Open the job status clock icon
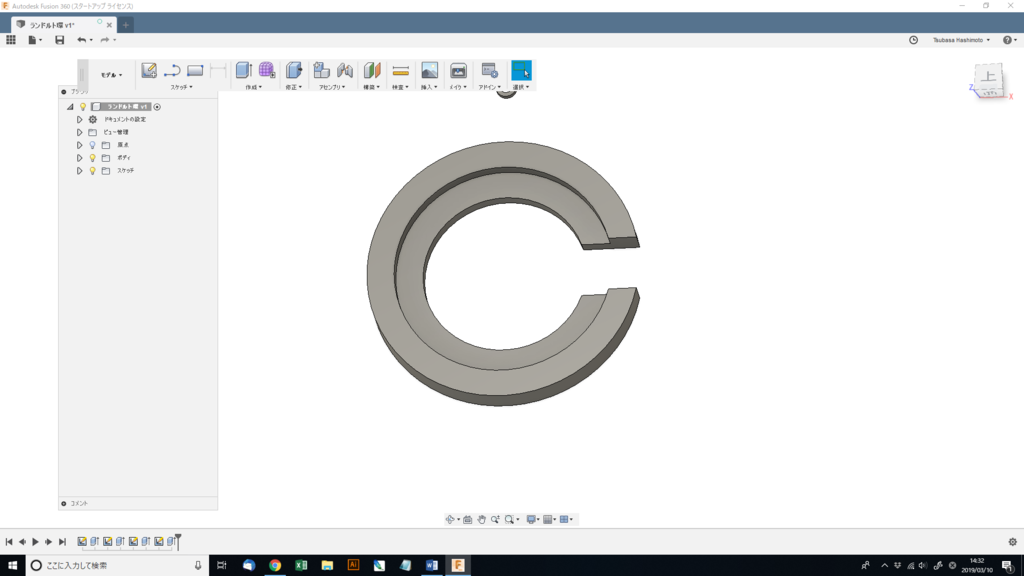The height and width of the screenshot is (576, 1024). pos(914,40)
